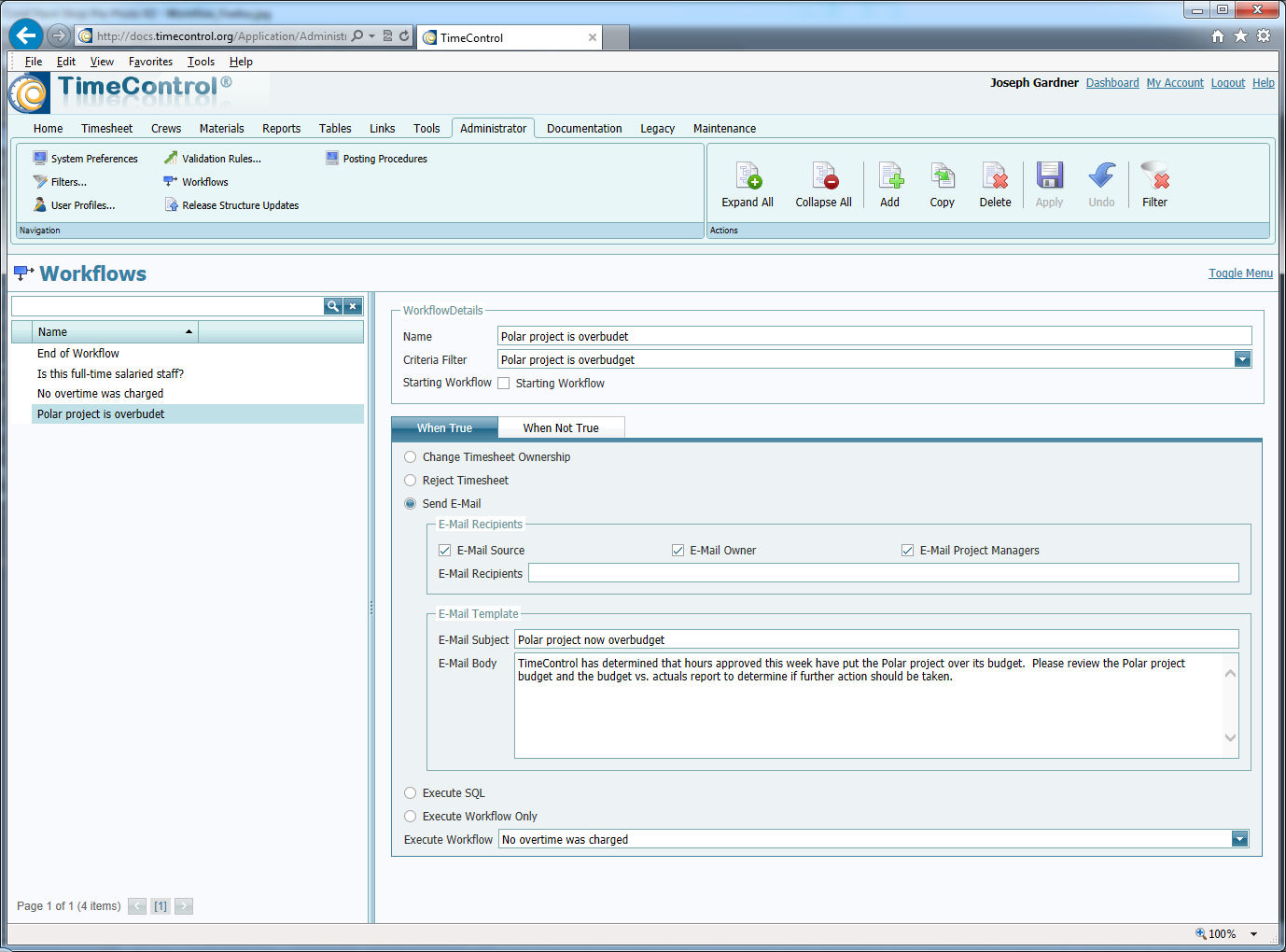The height and width of the screenshot is (952, 1286).
Task: Click the Expand All icon
Action: pyautogui.click(x=748, y=175)
